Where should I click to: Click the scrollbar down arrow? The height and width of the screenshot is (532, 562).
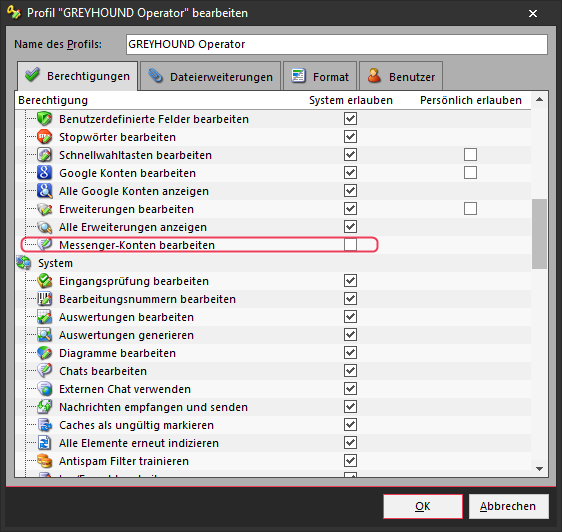pyautogui.click(x=539, y=469)
